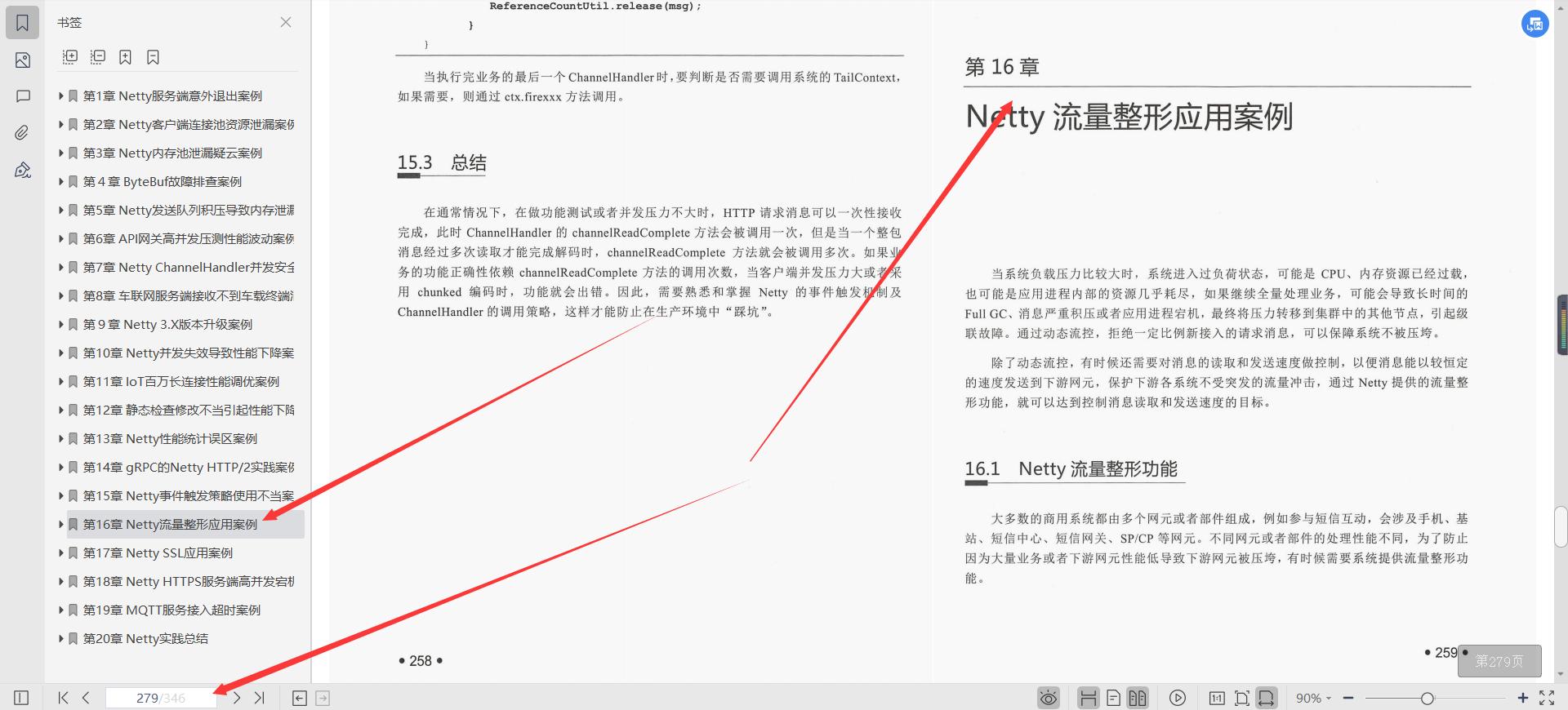The height and width of the screenshot is (710, 1568).
Task: Open the signature pen panel icon
Action: point(23,170)
